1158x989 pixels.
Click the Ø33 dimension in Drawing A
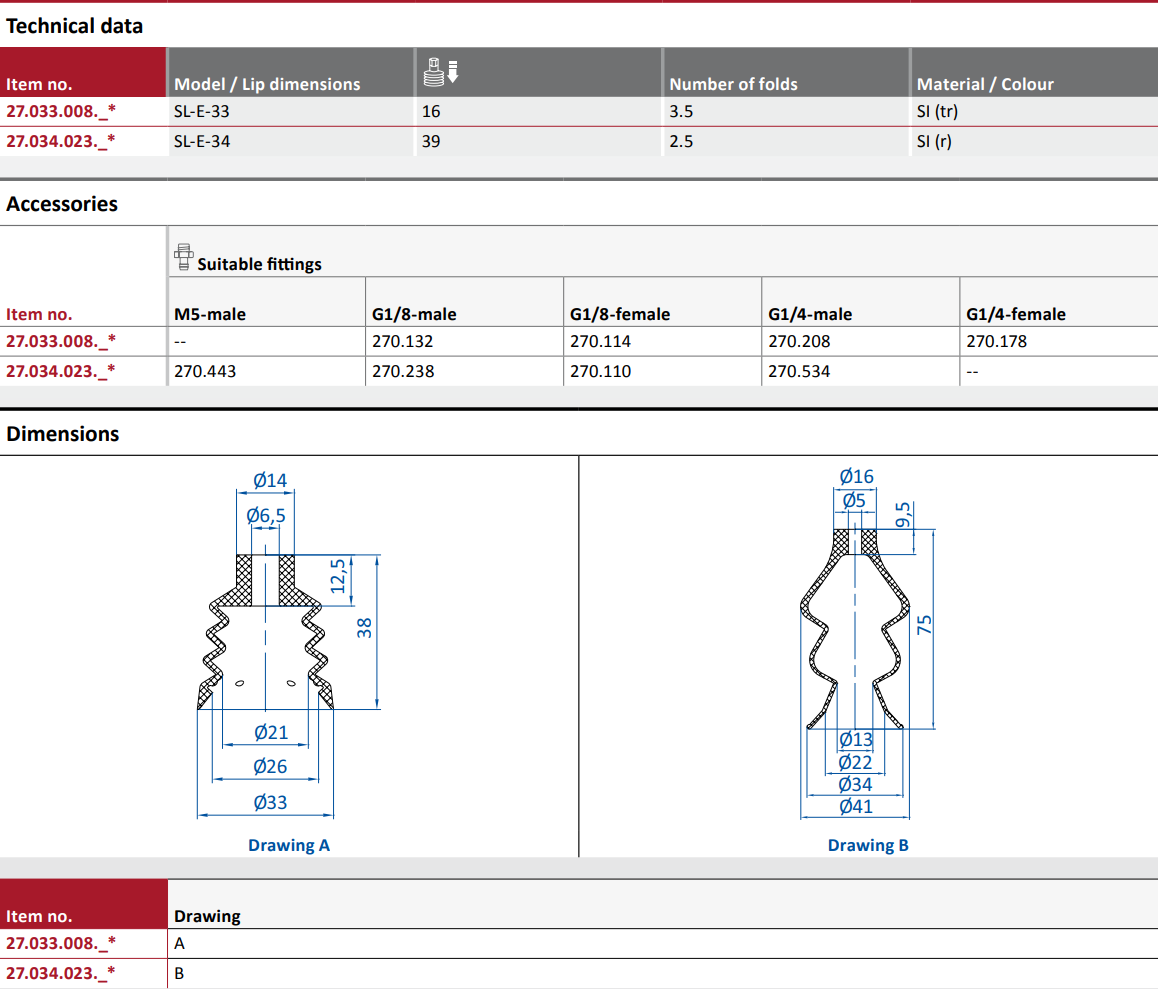click(x=270, y=802)
